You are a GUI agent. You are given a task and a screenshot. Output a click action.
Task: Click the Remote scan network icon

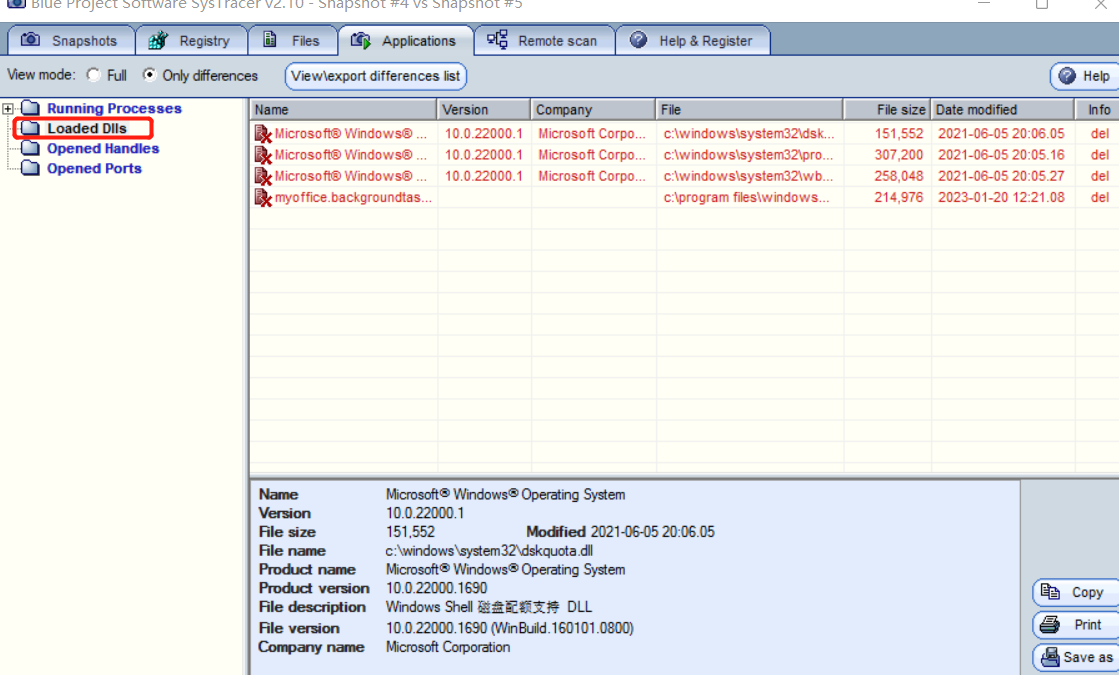click(497, 39)
